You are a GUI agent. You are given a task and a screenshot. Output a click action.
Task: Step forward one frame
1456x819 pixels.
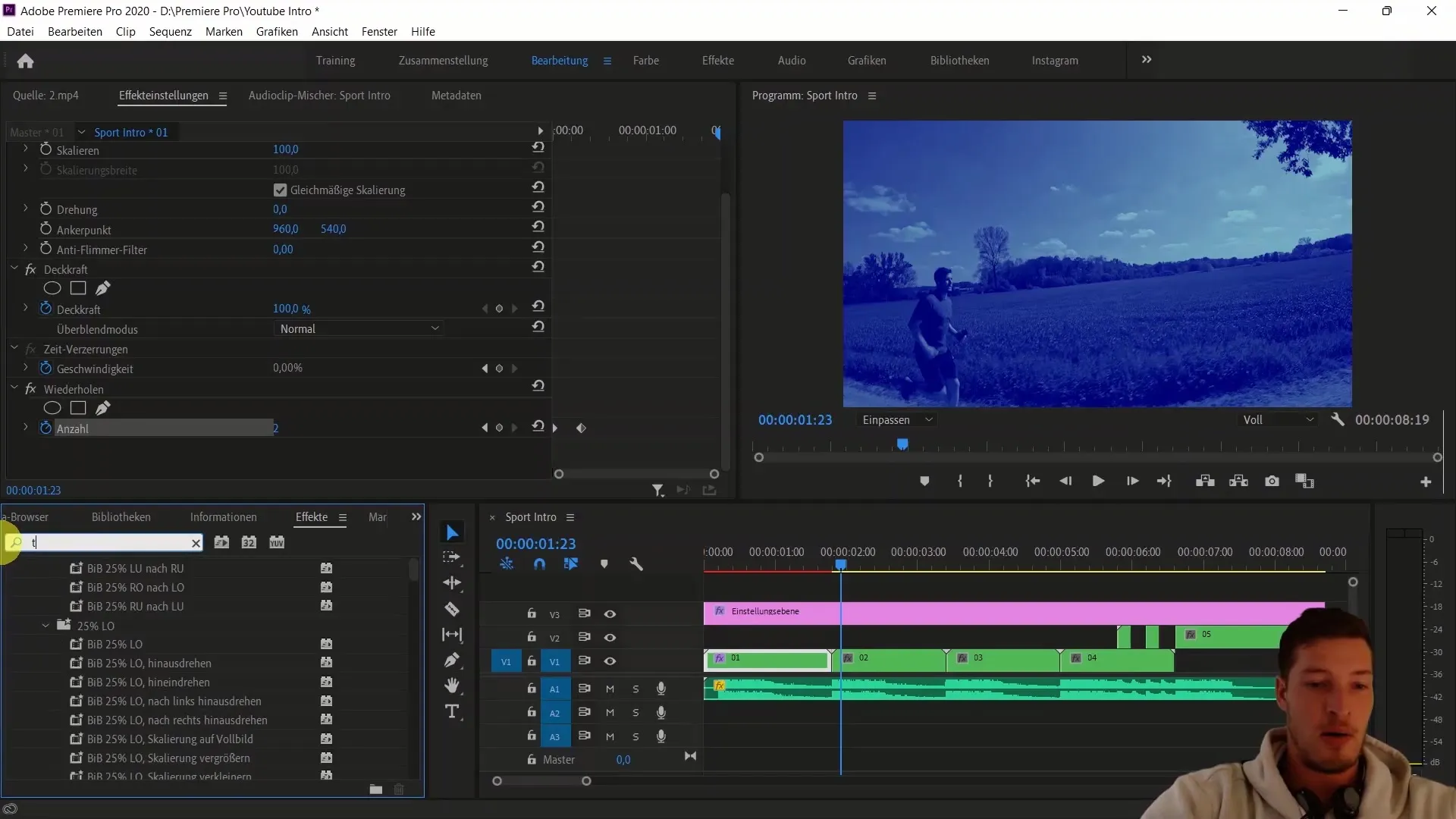1132,481
